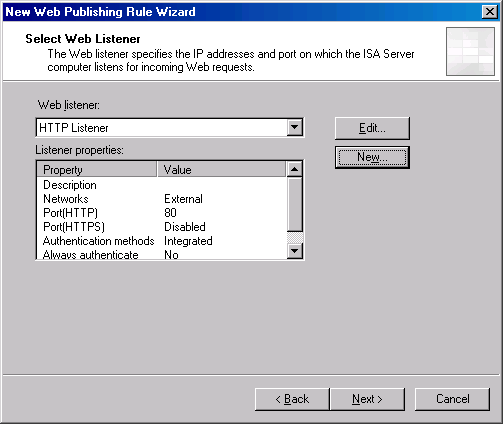
Task: Select the Port(HTTP) property row
Action: (x=162, y=213)
